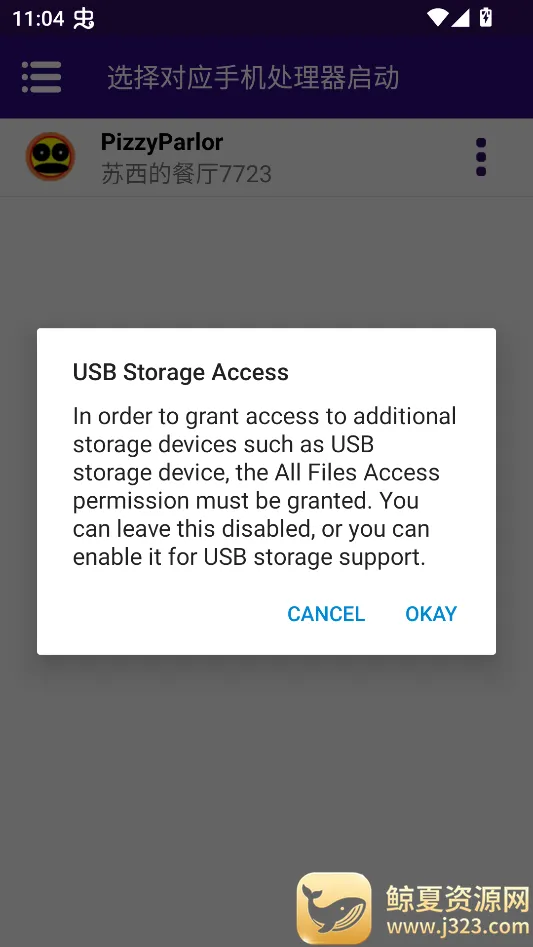Screen dimensions: 533x947
Task: Click CANCEL in the USB Storage dialog
Action: [326, 614]
